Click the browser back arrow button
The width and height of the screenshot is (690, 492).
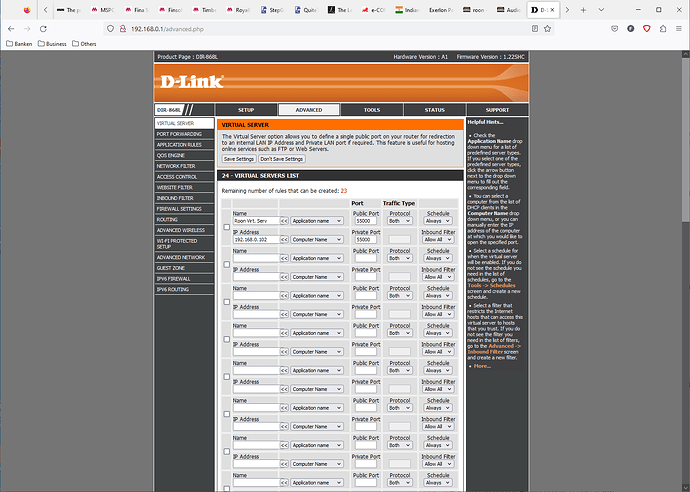point(12,29)
